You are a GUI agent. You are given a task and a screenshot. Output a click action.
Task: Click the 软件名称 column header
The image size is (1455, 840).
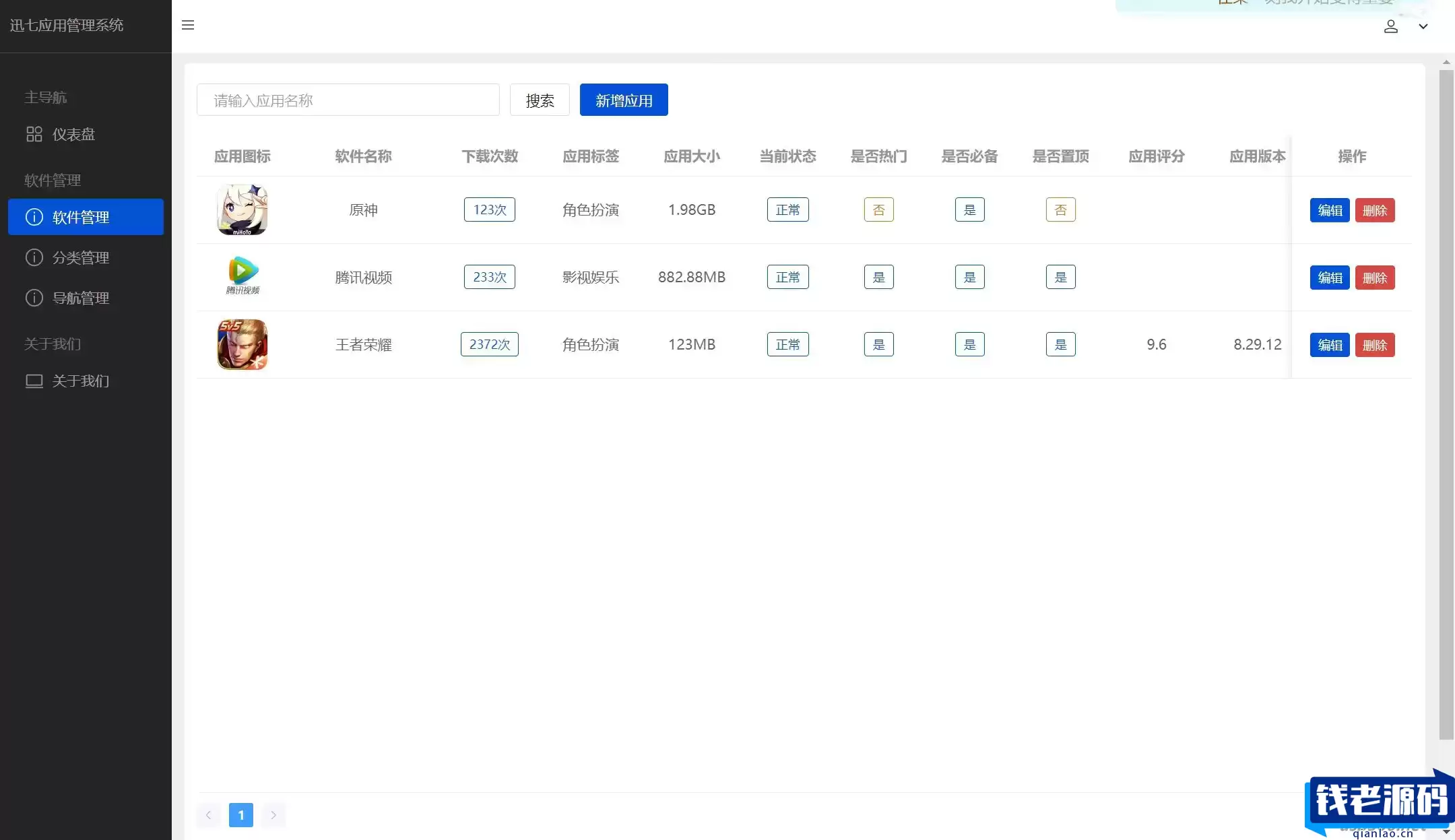pos(363,156)
